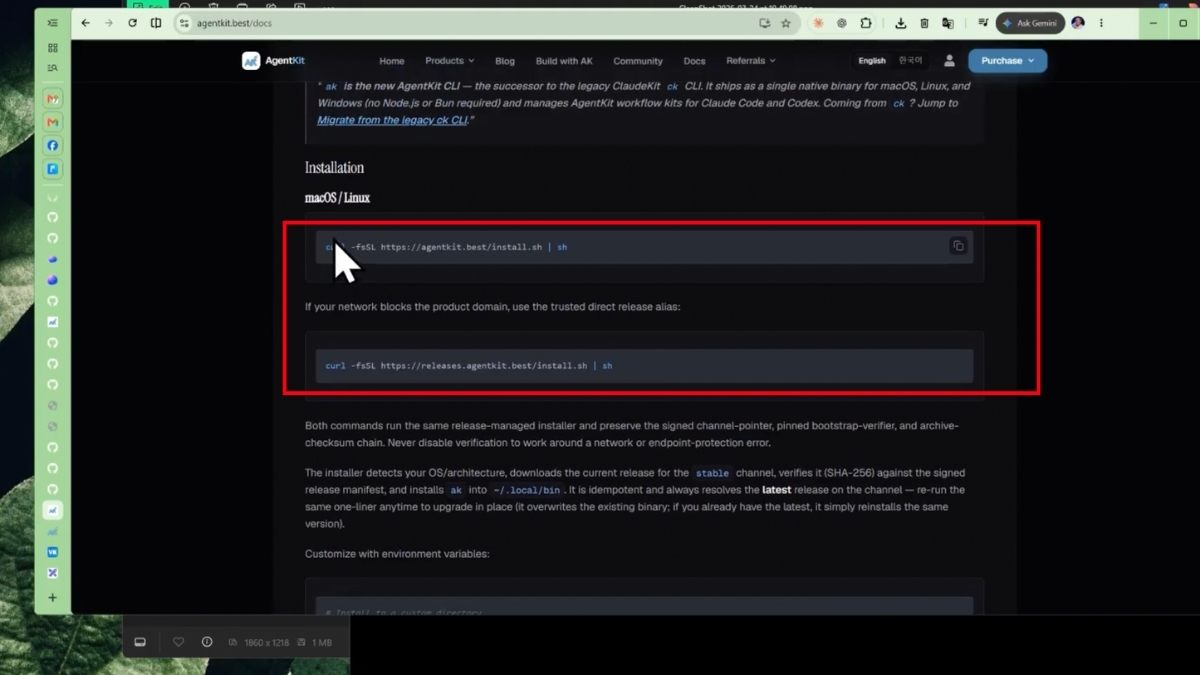
Task: Open the Docs nav item
Action: tap(694, 61)
